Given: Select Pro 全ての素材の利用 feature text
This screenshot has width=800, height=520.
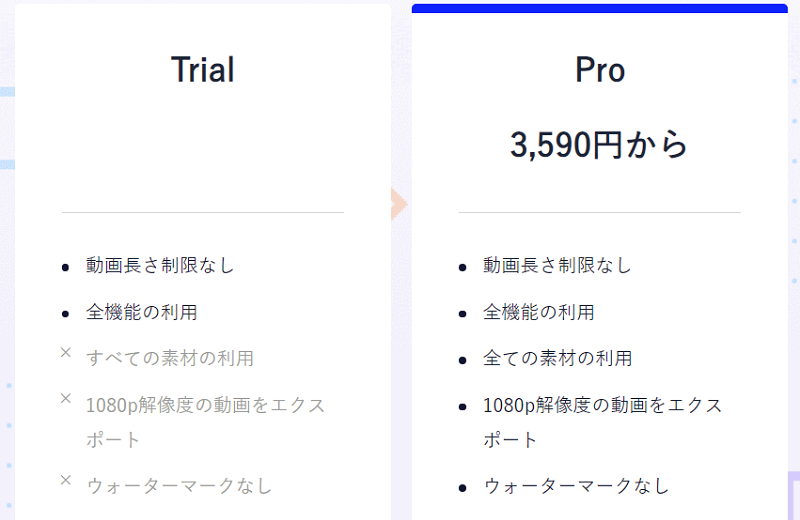Looking at the screenshot, I should click(x=557, y=358).
